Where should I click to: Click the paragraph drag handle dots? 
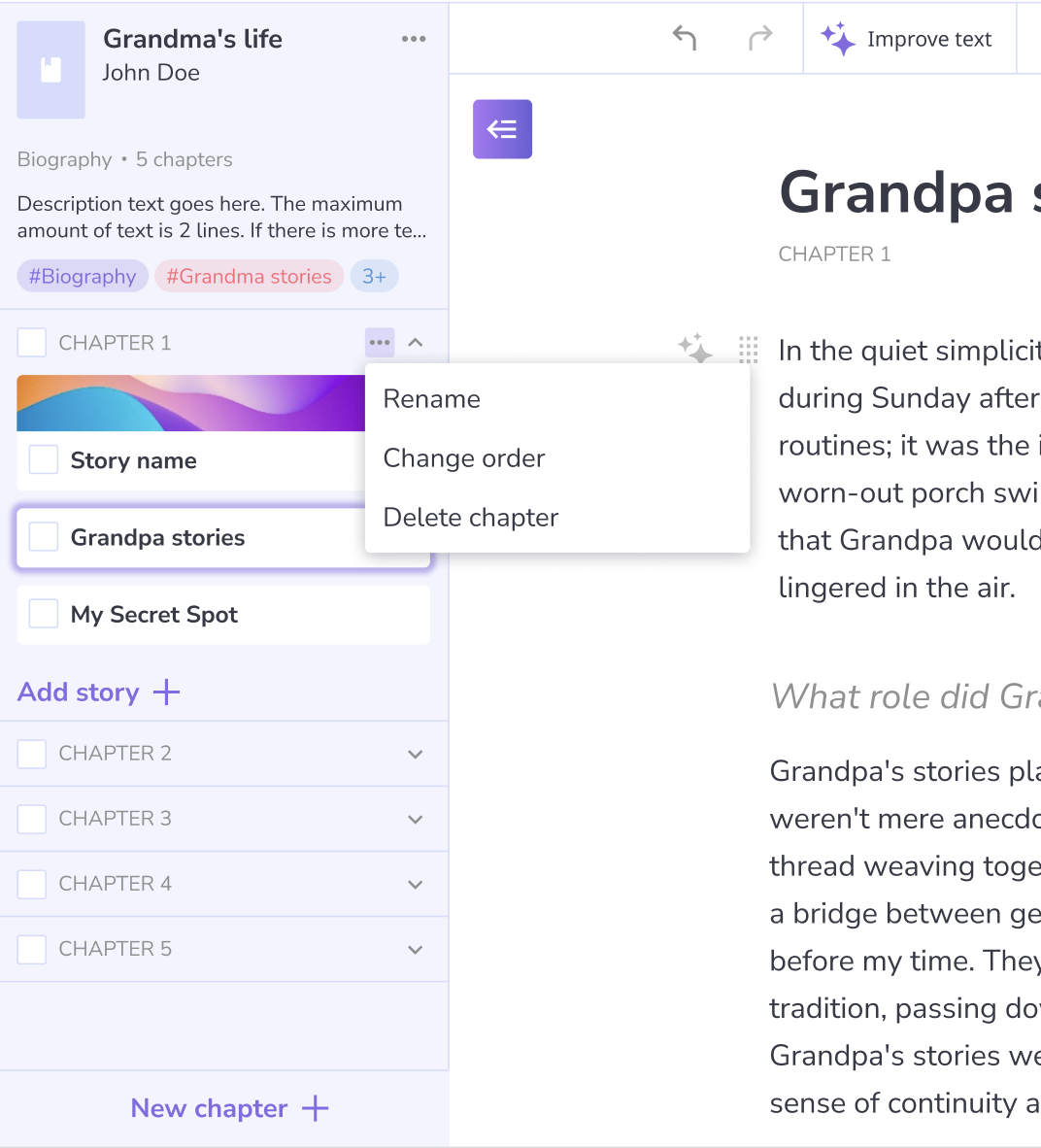748,350
